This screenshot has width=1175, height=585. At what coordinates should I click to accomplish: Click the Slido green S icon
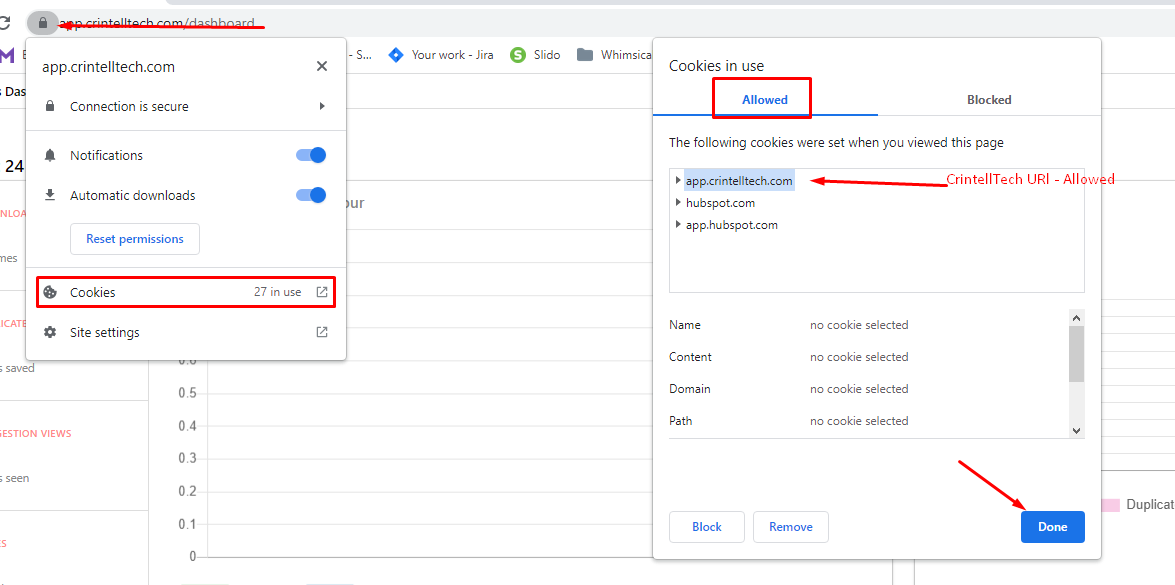(x=518, y=55)
